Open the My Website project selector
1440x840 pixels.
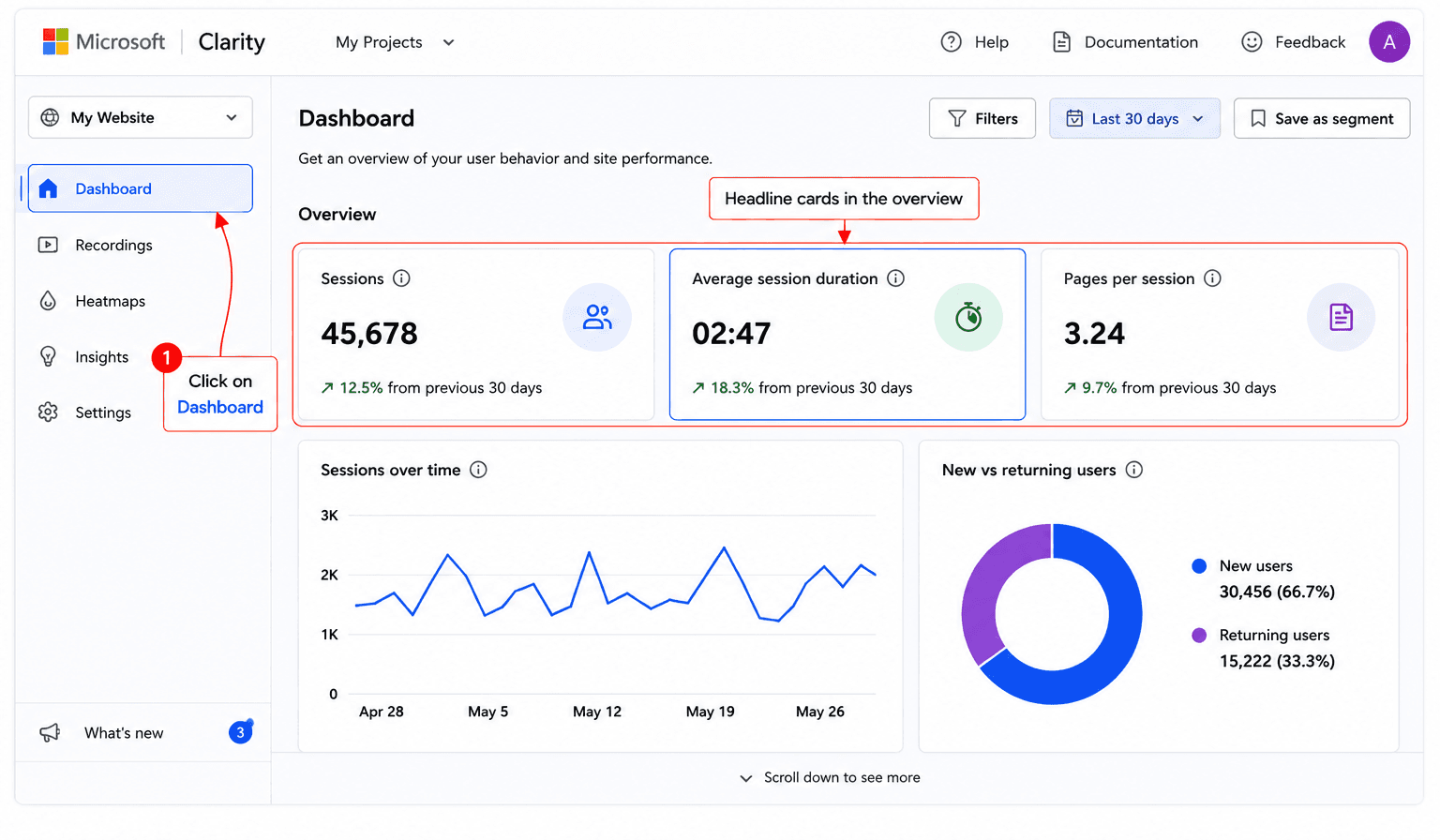pyautogui.click(x=141, y=117)
